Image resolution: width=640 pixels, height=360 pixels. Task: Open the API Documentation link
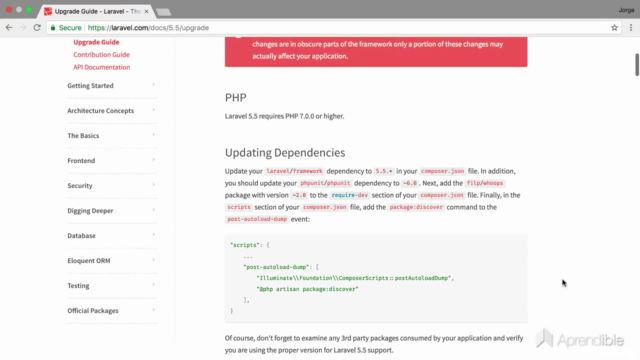pos(102,67)
